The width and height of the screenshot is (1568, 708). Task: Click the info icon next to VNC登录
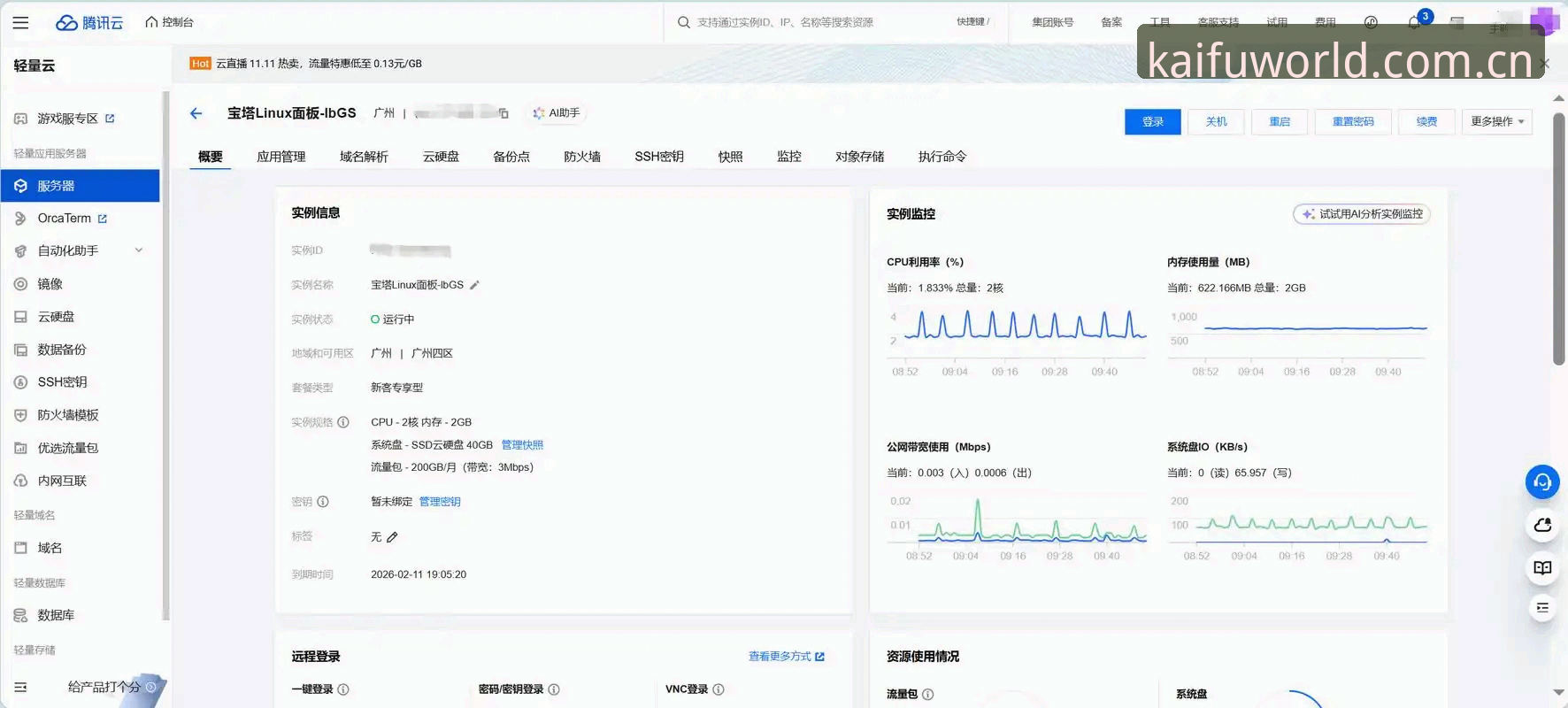point(719,689)
